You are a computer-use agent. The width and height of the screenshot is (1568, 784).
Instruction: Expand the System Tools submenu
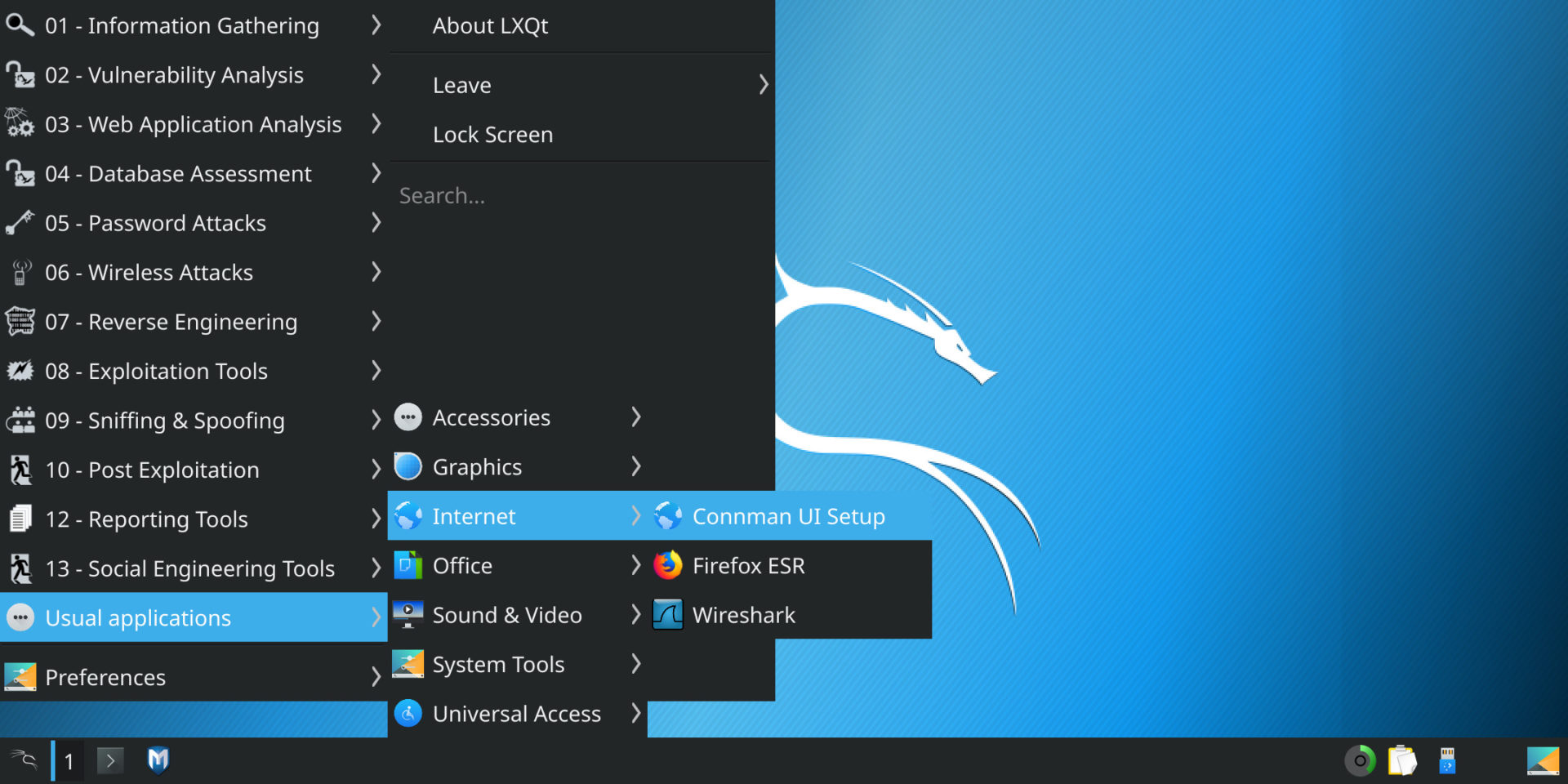pos(636,664)
